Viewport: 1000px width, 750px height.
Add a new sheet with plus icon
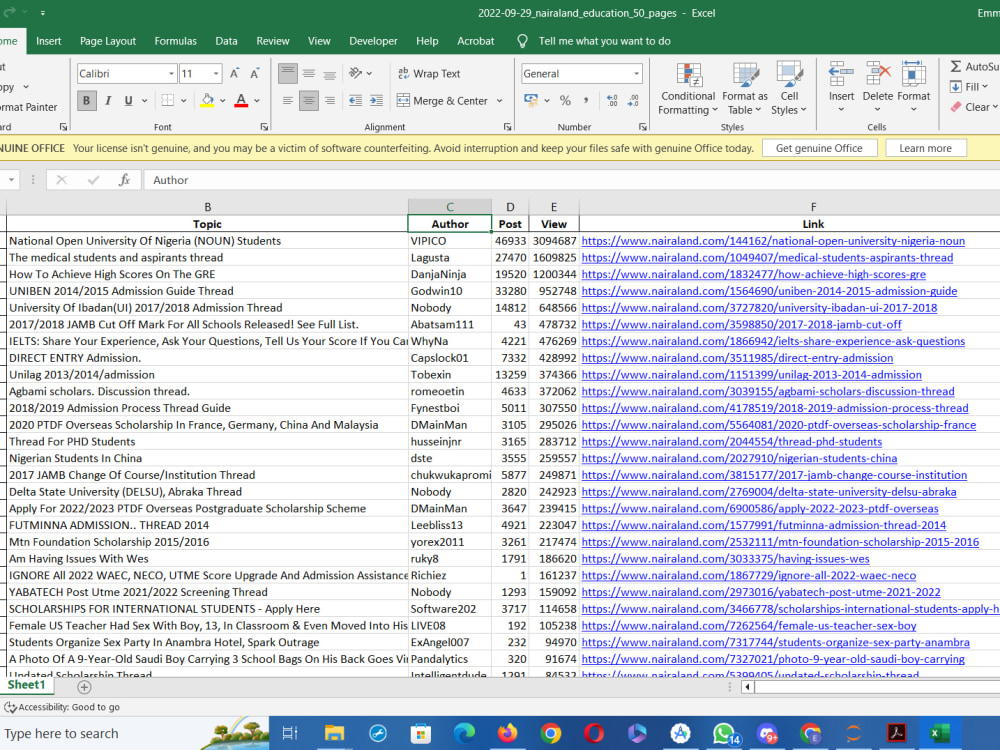(84, 687)
